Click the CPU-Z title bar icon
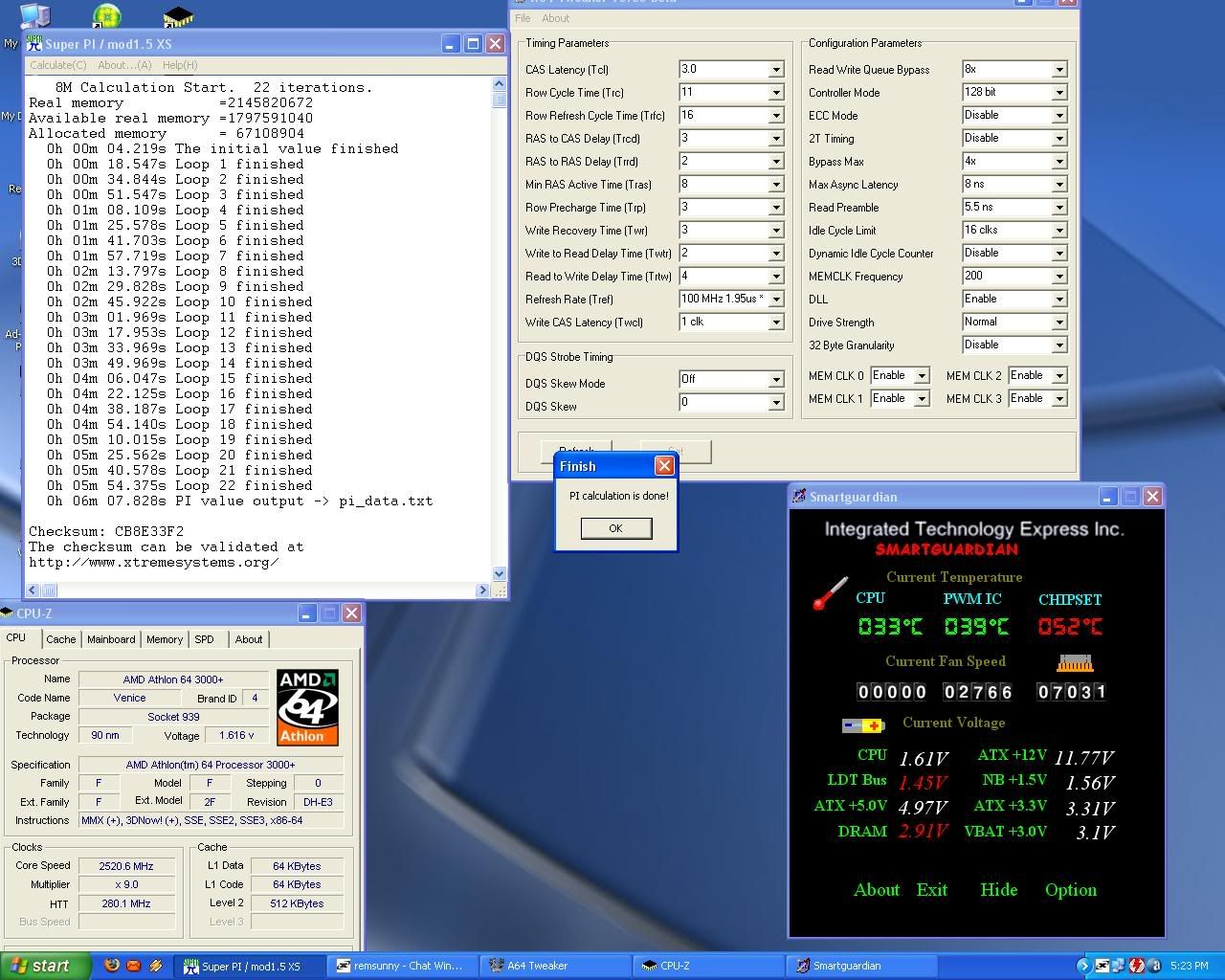This screenshot has height=980, width=1225. coord(8,613)
